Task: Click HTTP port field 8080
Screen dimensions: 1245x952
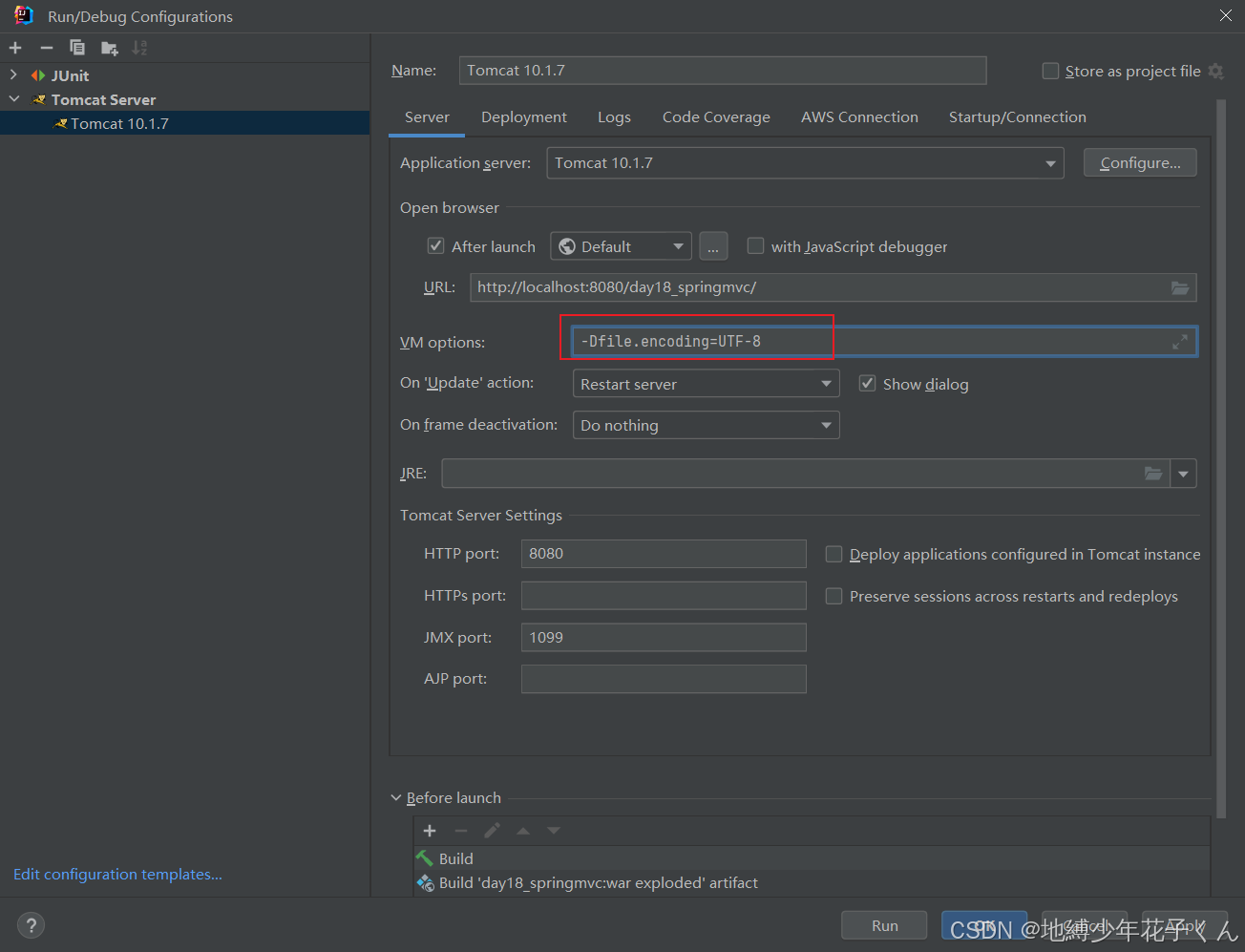Action: click(x=664, y=554)
